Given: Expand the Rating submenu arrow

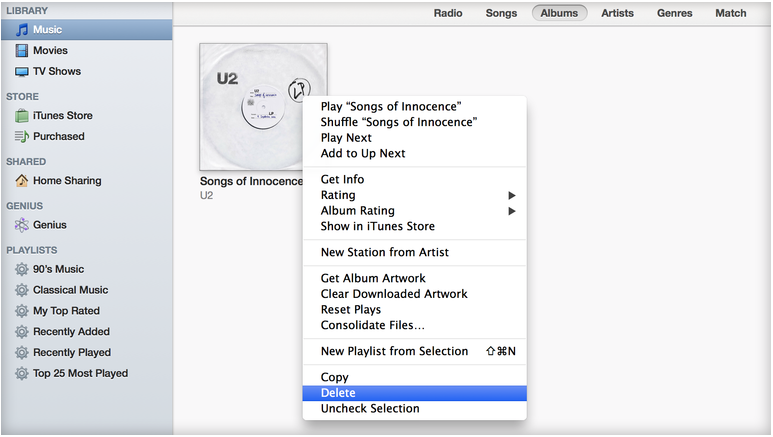Looking at the screenshot, I should pos(513,195).
